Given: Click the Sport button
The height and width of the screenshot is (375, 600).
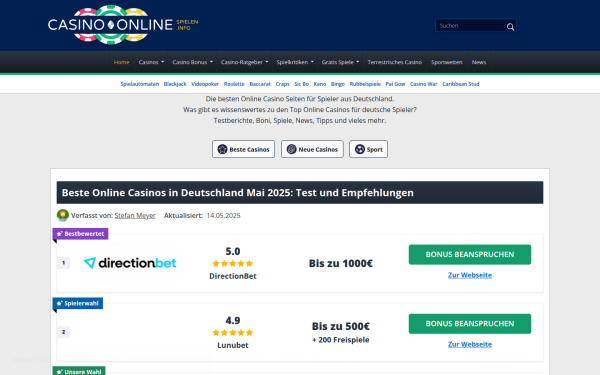Looking at the screenshot, I should click(368, 149).
